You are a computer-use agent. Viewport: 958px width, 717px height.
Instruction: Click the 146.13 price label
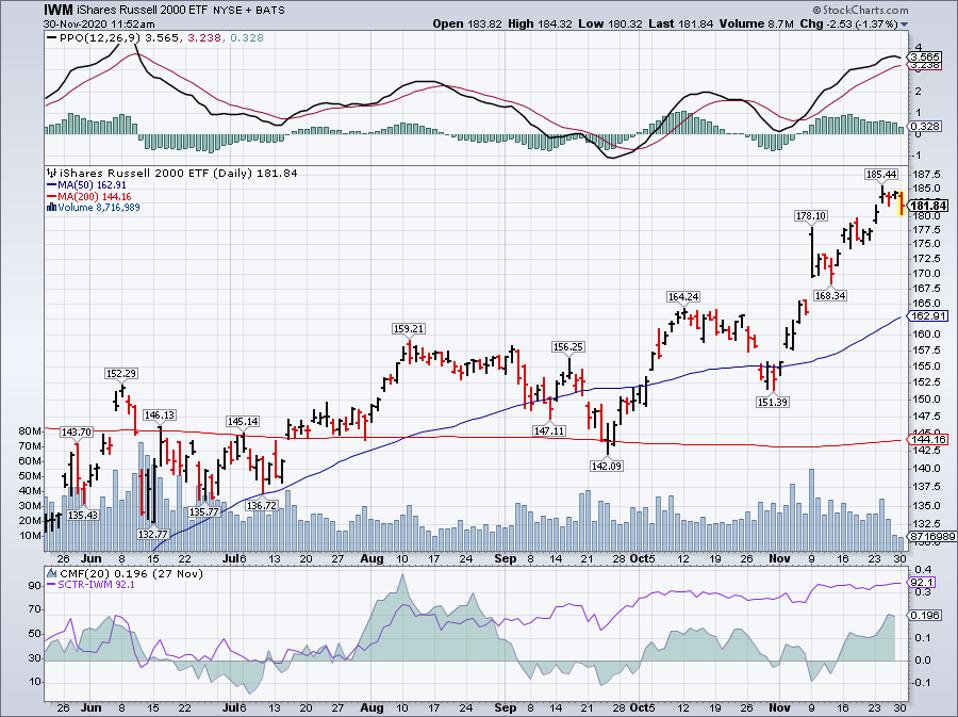click(x=159, y=415)
